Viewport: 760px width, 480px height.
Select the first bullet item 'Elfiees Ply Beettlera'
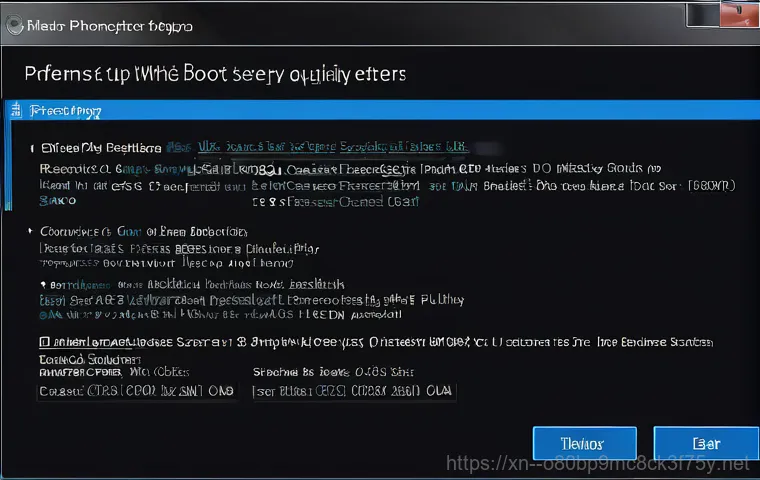(101, 148)
